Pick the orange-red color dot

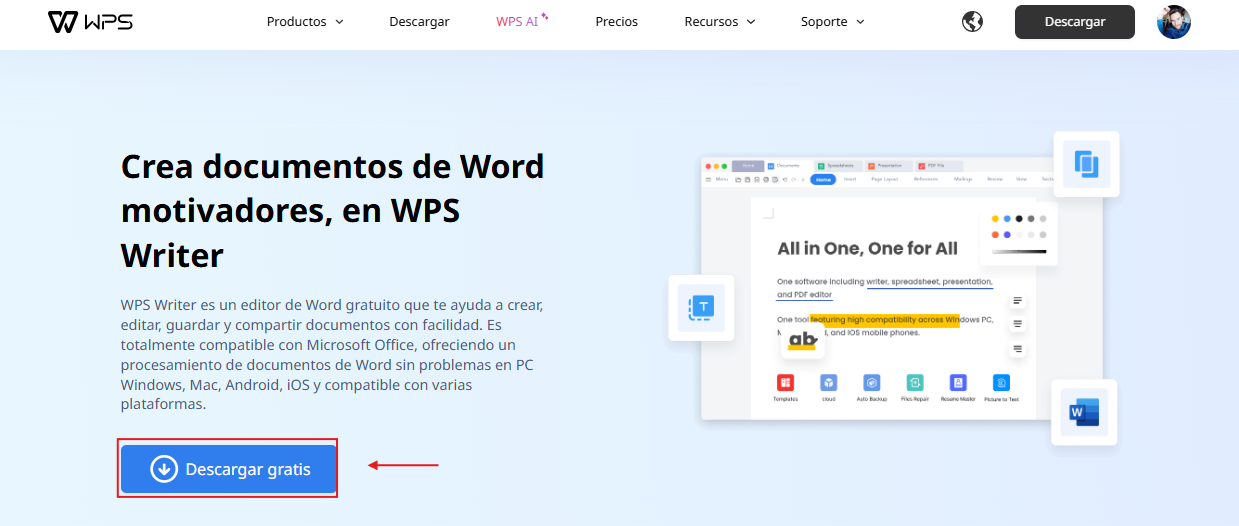click(995, 235)
